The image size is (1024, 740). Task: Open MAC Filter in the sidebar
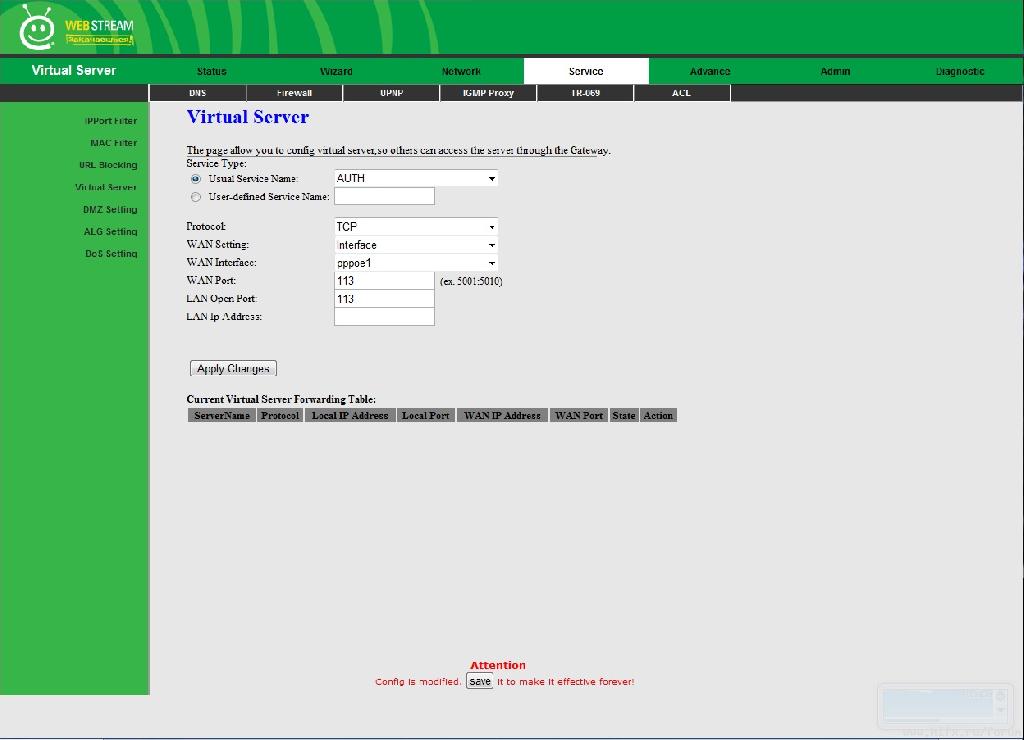[x=113, y=143]
